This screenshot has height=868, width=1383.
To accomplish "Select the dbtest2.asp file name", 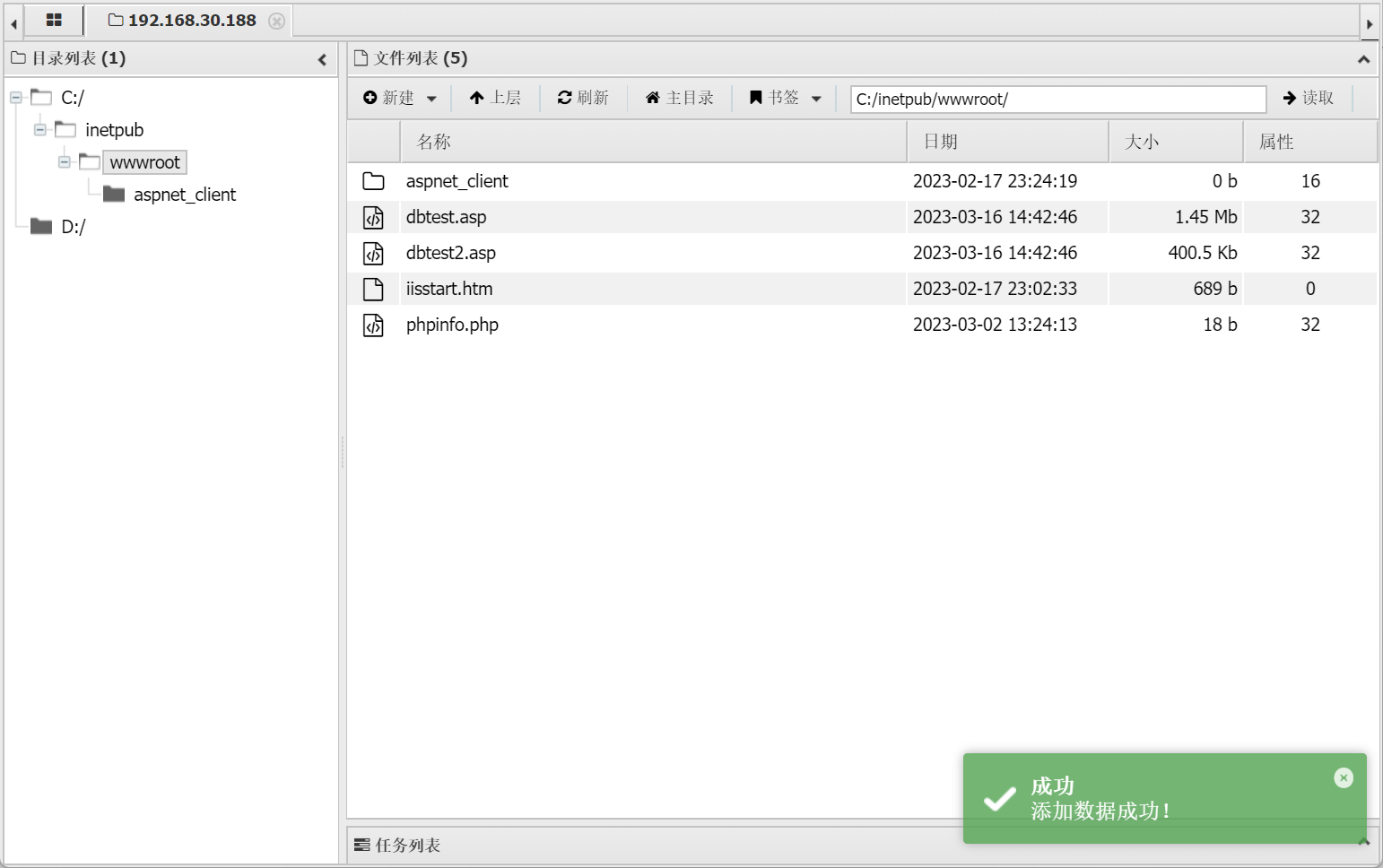I will 451,253.
